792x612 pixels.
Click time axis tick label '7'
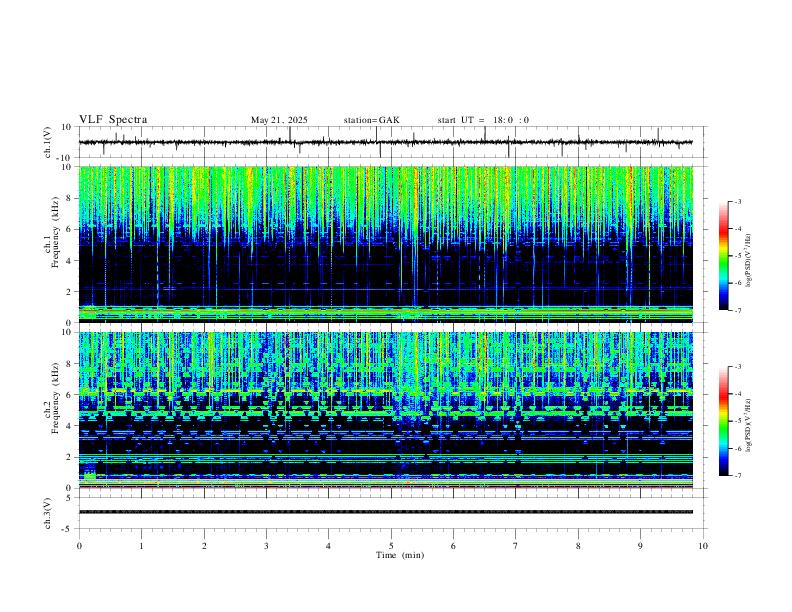pyautogui.click(x=516, y=546)
